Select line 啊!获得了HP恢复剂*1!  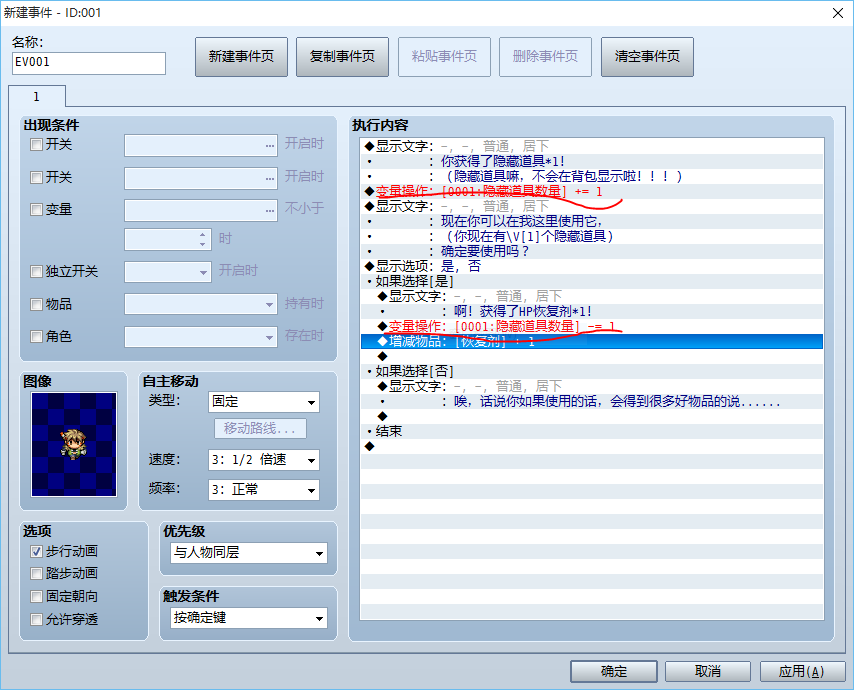tap(591, 311)
